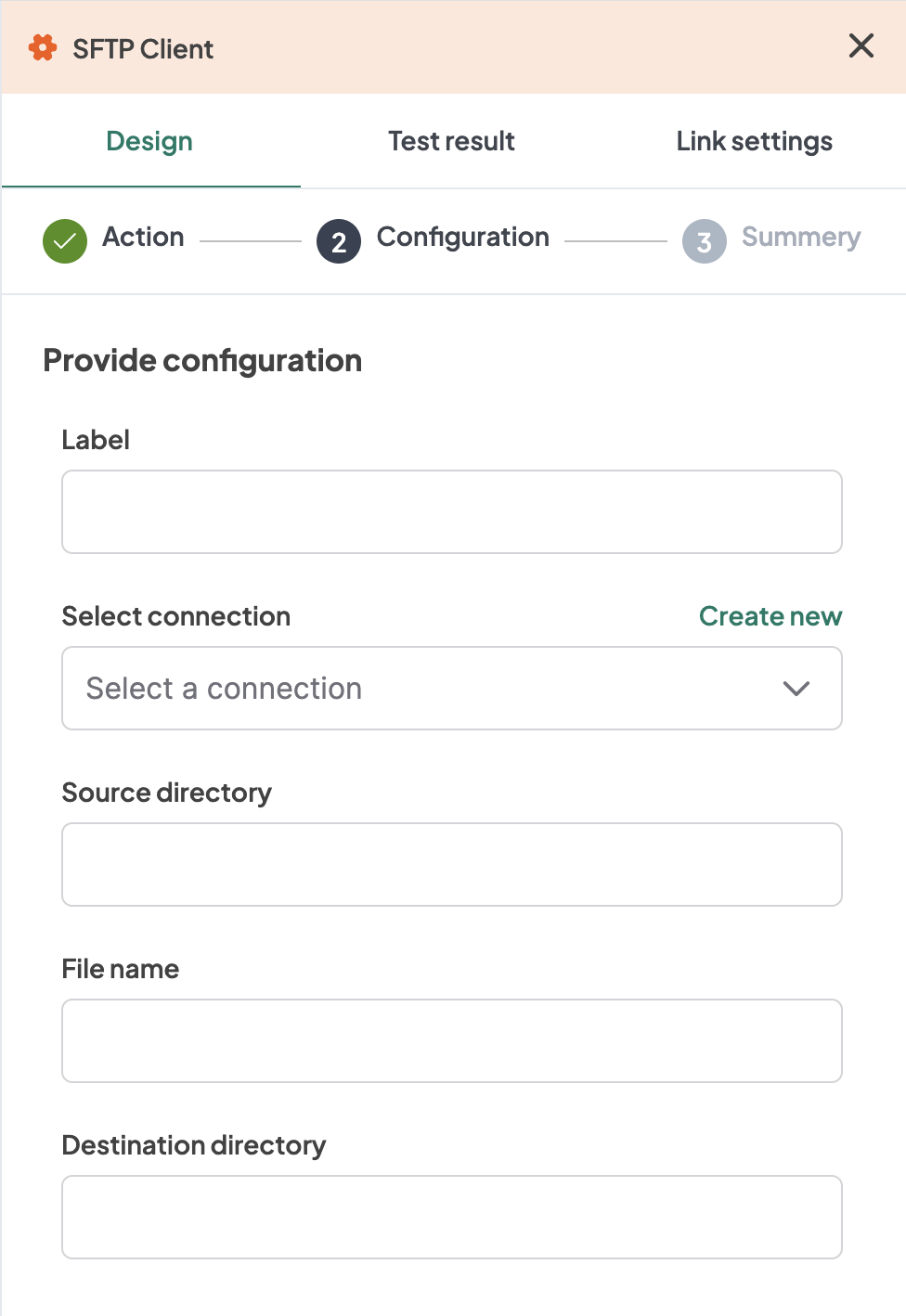Switch to the Design tab
The image size is (906, 1316).
tap(149, 141)
